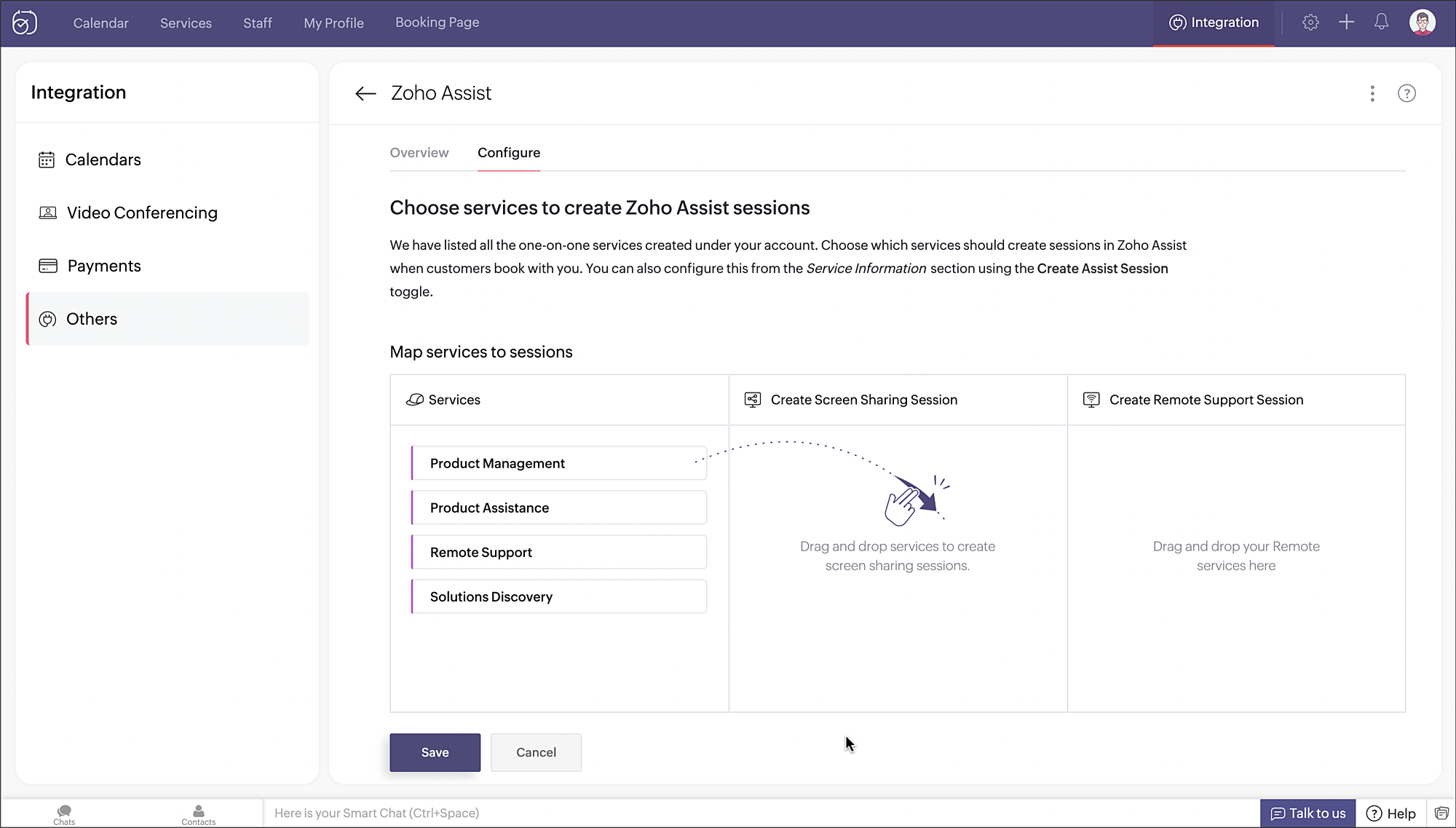This screenshot has height=828, width=1456.
Task: Click the Remote Support Session icon
Action: tap(1091, 399)
